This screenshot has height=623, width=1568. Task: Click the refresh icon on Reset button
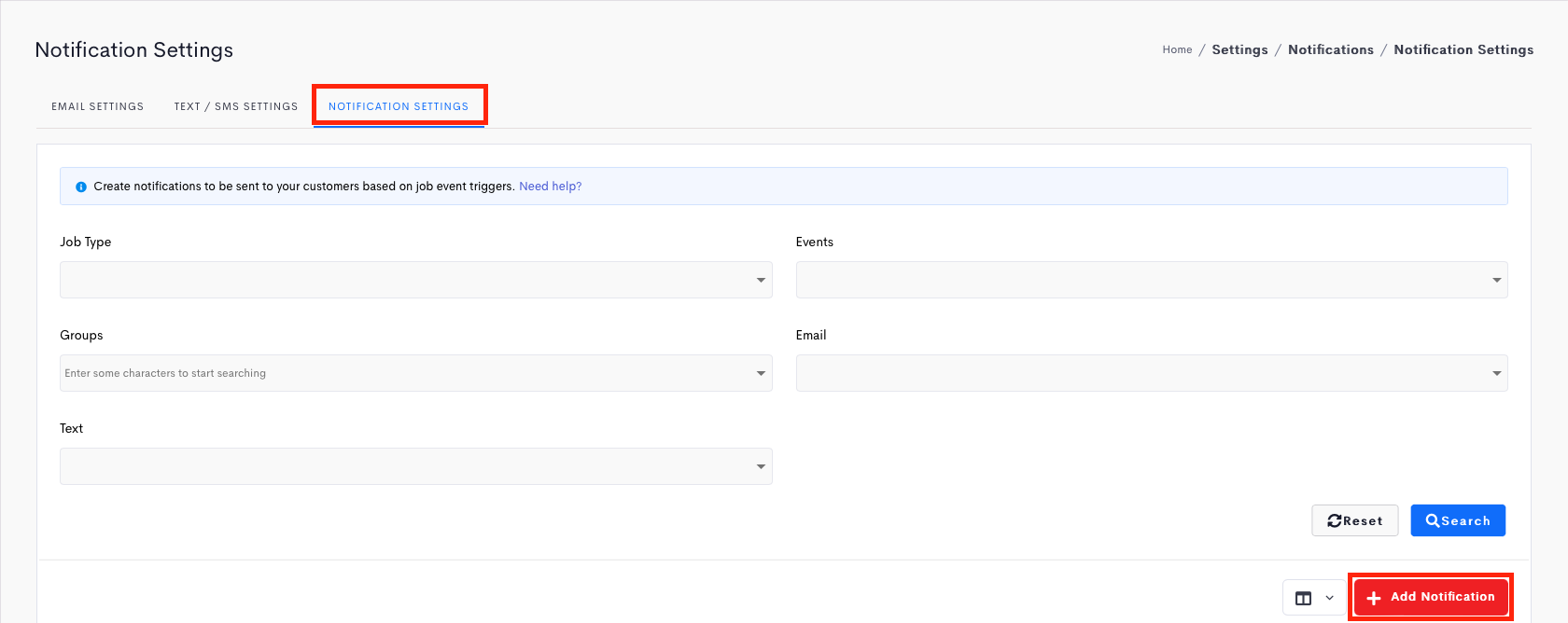coord(1335,521)
